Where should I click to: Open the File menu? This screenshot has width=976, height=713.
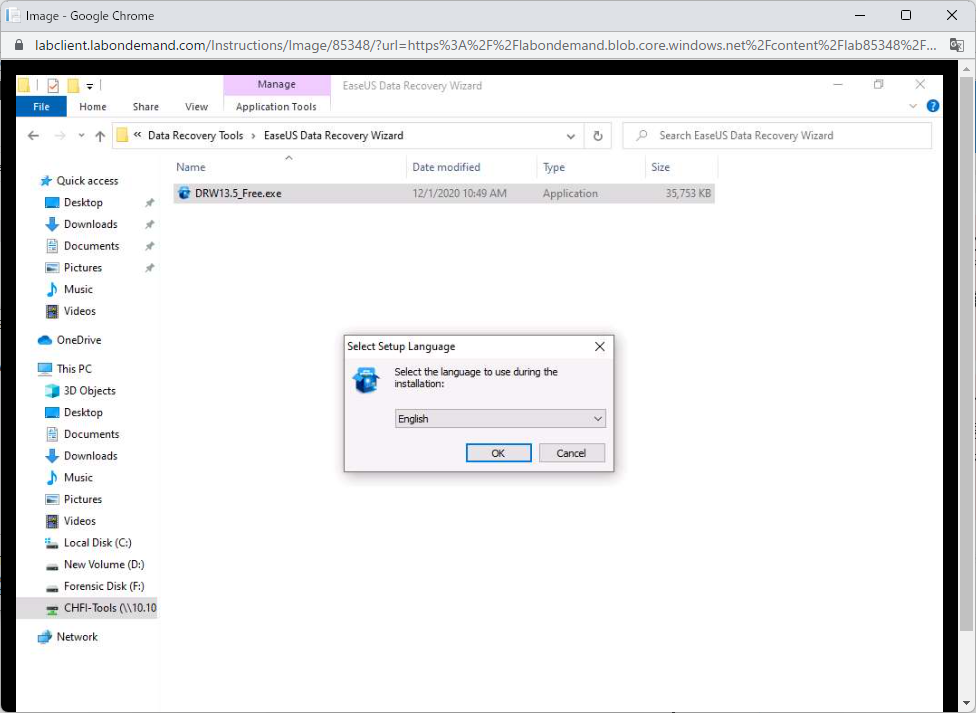point(40,106)
